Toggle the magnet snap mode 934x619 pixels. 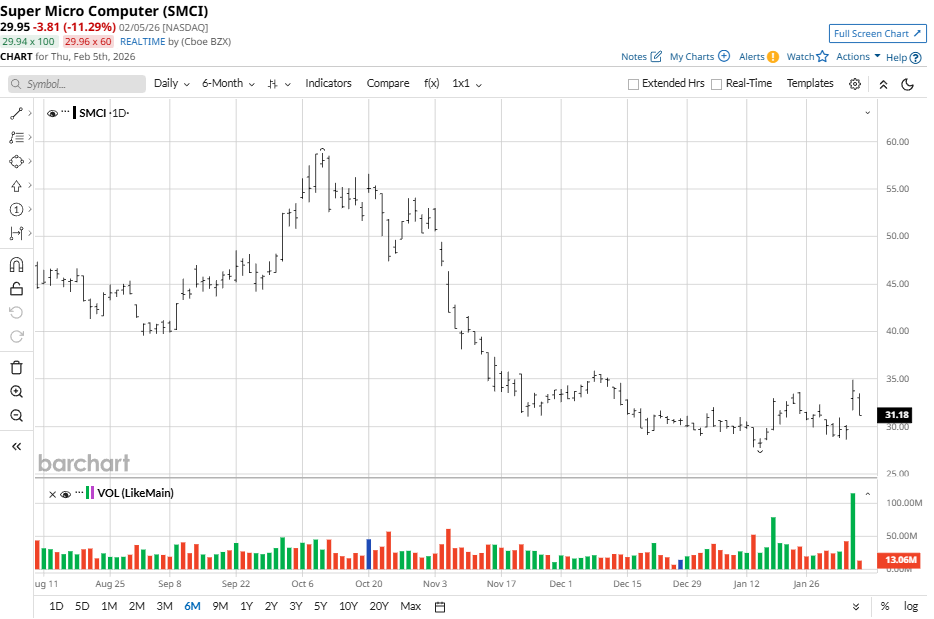point(16,265)
